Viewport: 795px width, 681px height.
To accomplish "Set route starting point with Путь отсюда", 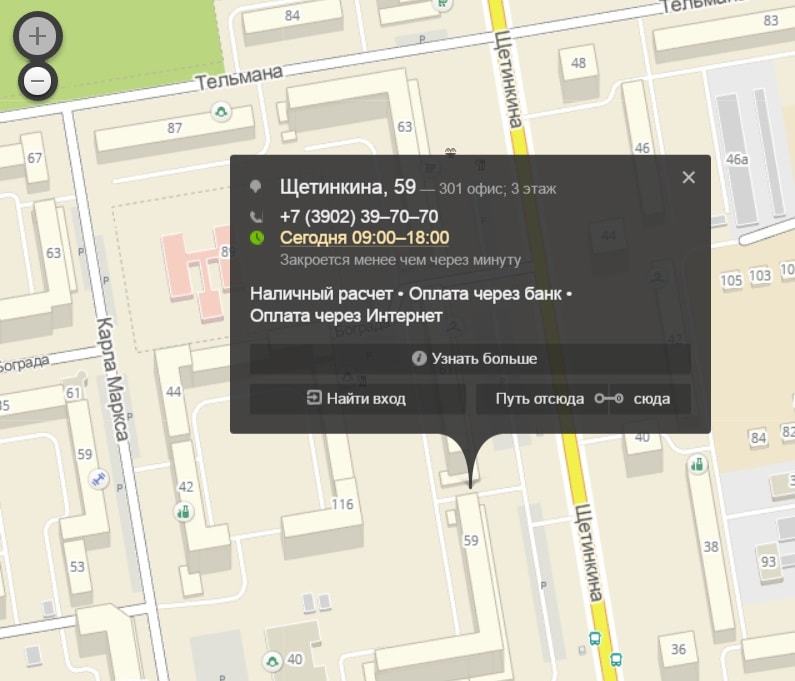I will pyautogui.click(x=540, y=398).
